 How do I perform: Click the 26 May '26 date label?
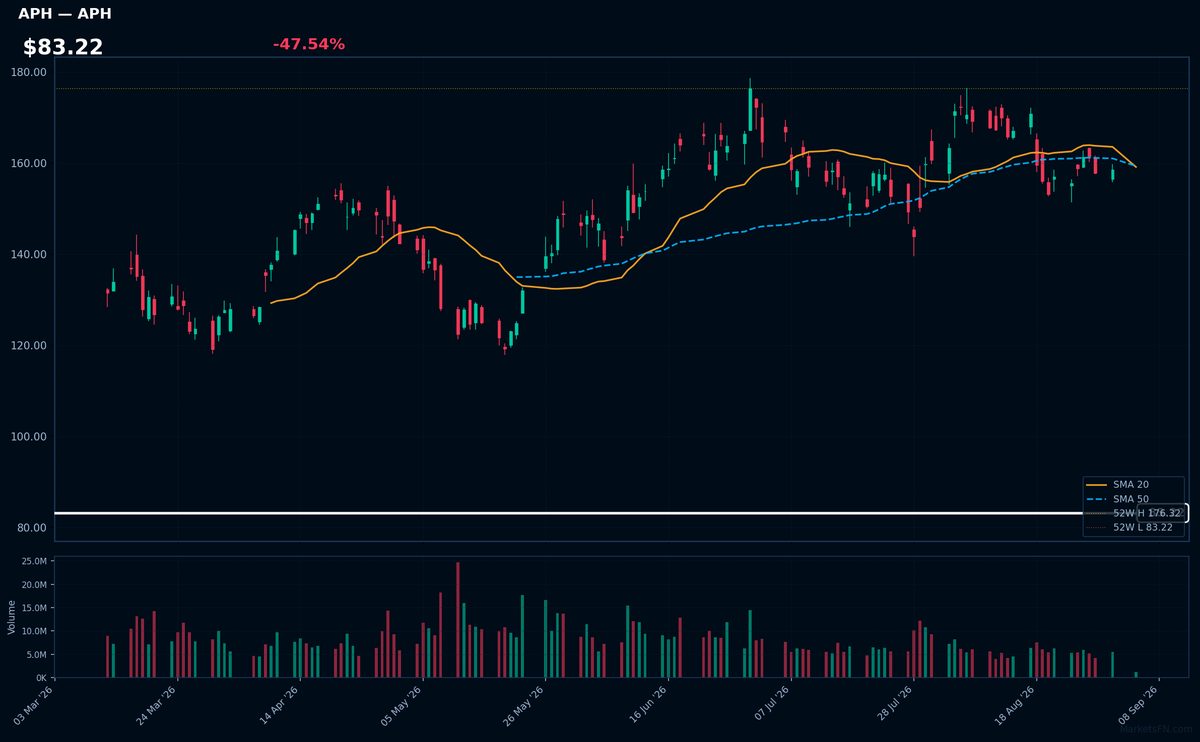pyautogui.click(x=525, y=704)
